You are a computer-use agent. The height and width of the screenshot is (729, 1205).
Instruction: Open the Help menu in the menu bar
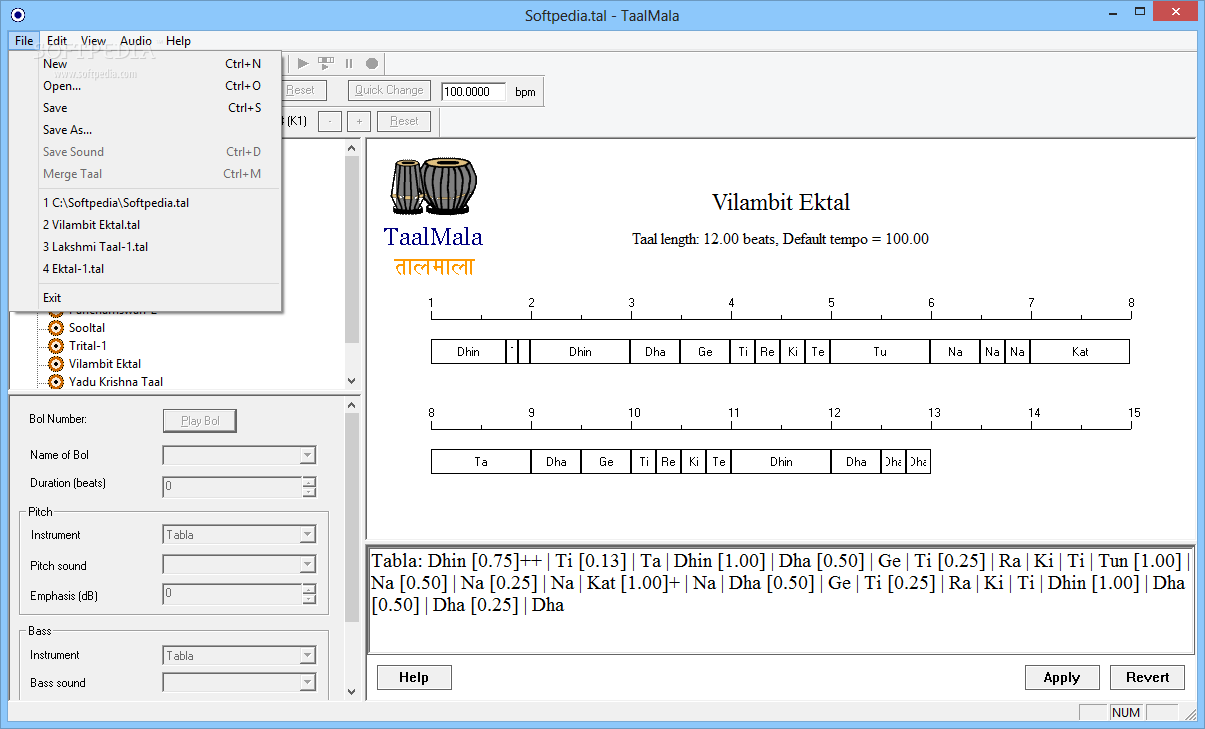pos(178,41)
